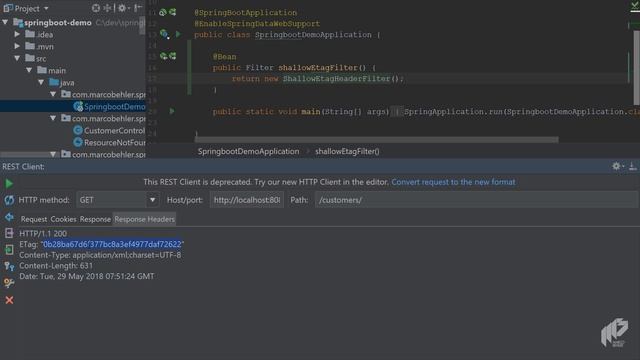This screenshot has width=640, height=360.
Task: Click scroll from source target icon
Action: pyautogui.click(x=96, y=8)
